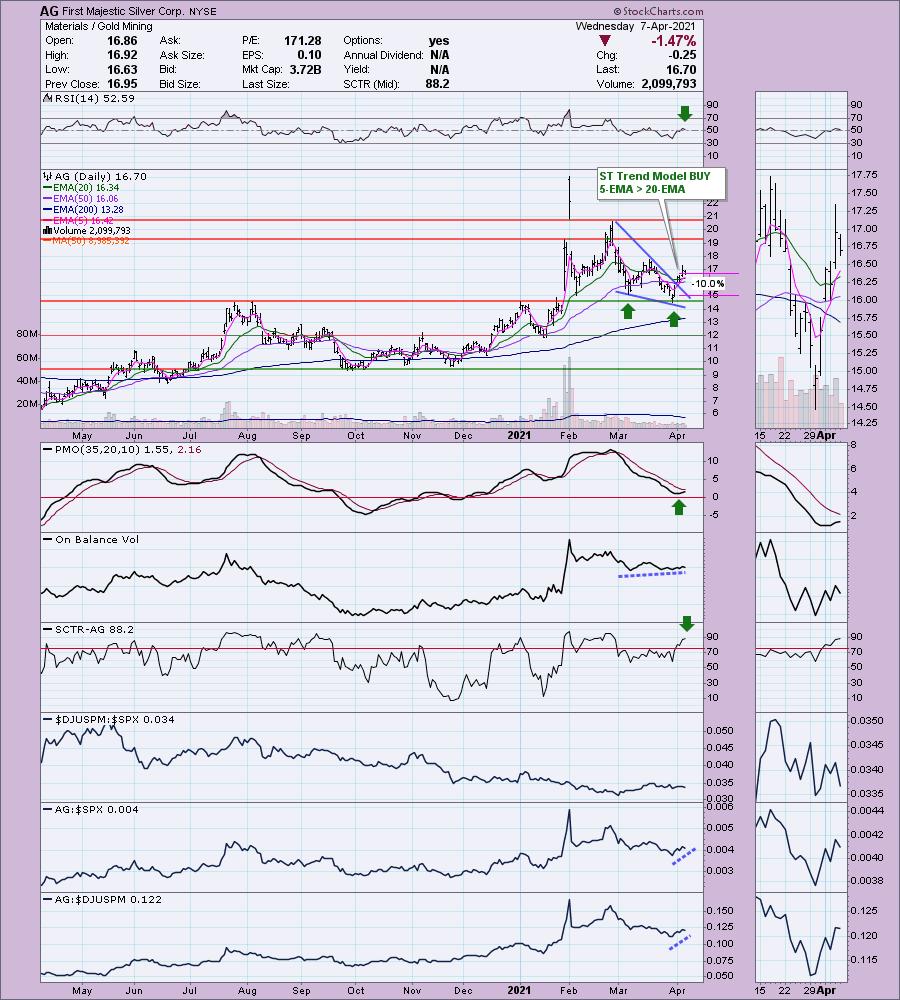Click the Open value 16.86

pos(122,40)
